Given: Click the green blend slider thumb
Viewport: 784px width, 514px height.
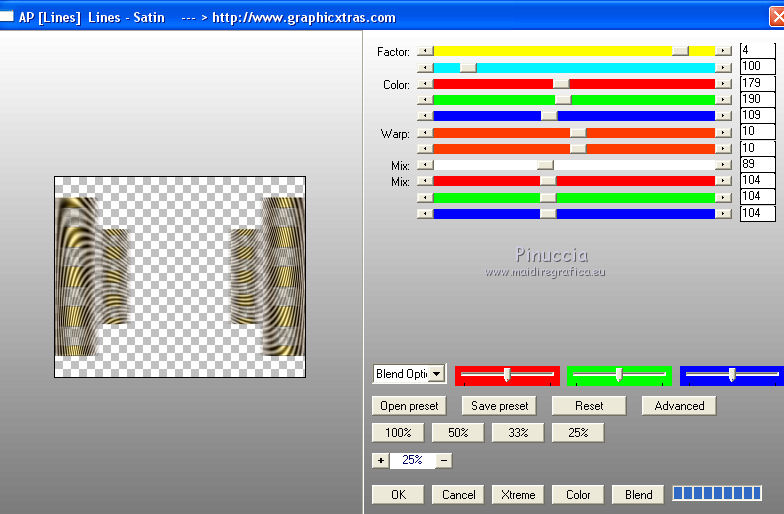Looking at the screenshot, I should (619, 374).
